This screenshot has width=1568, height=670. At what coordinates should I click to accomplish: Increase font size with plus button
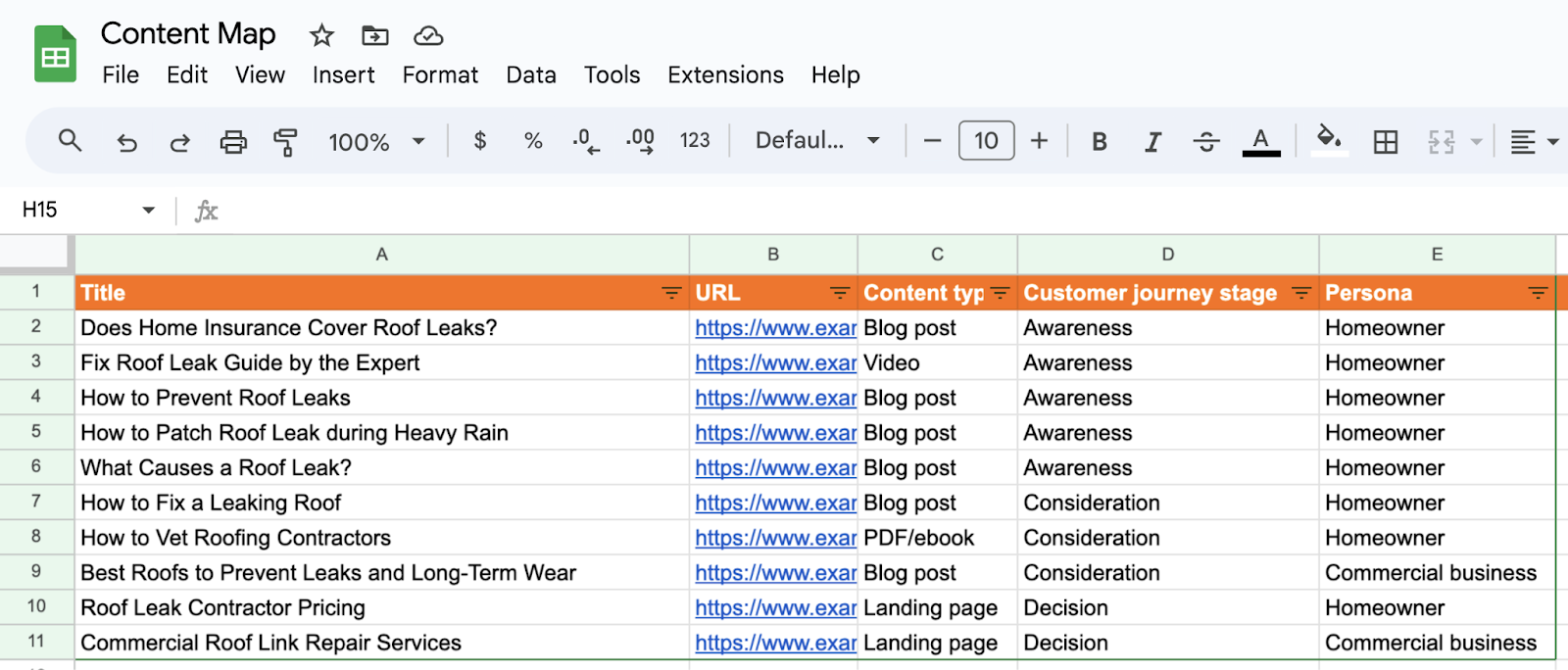point(1039,141)
